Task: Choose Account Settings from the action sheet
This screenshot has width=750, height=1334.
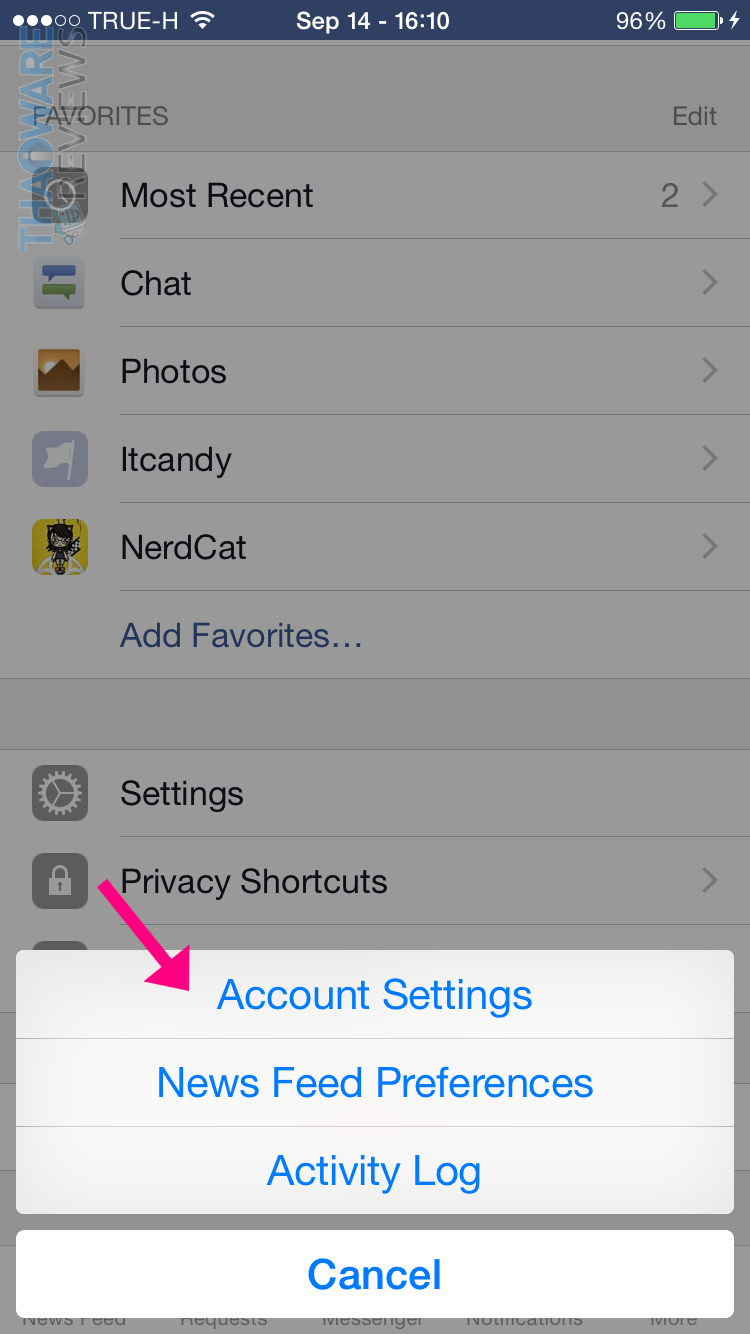Action: coord(375,994)
